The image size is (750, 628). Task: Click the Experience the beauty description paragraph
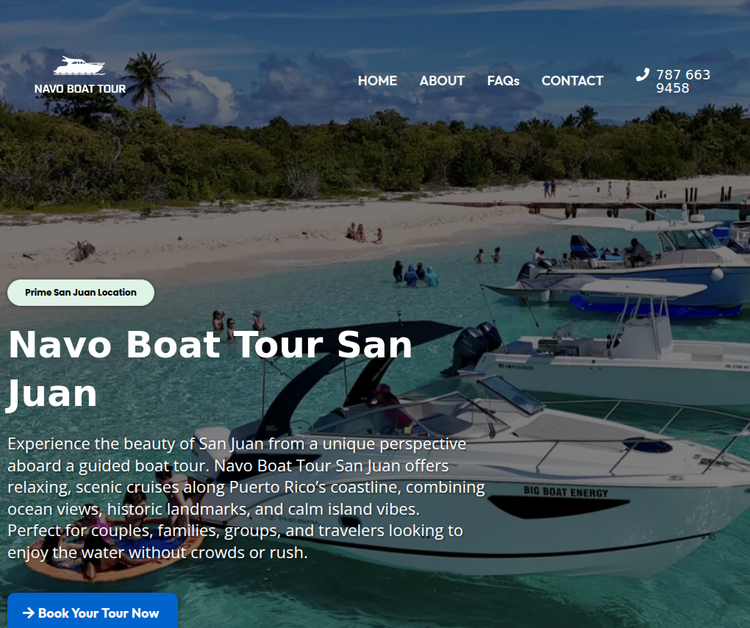[246, 498]
